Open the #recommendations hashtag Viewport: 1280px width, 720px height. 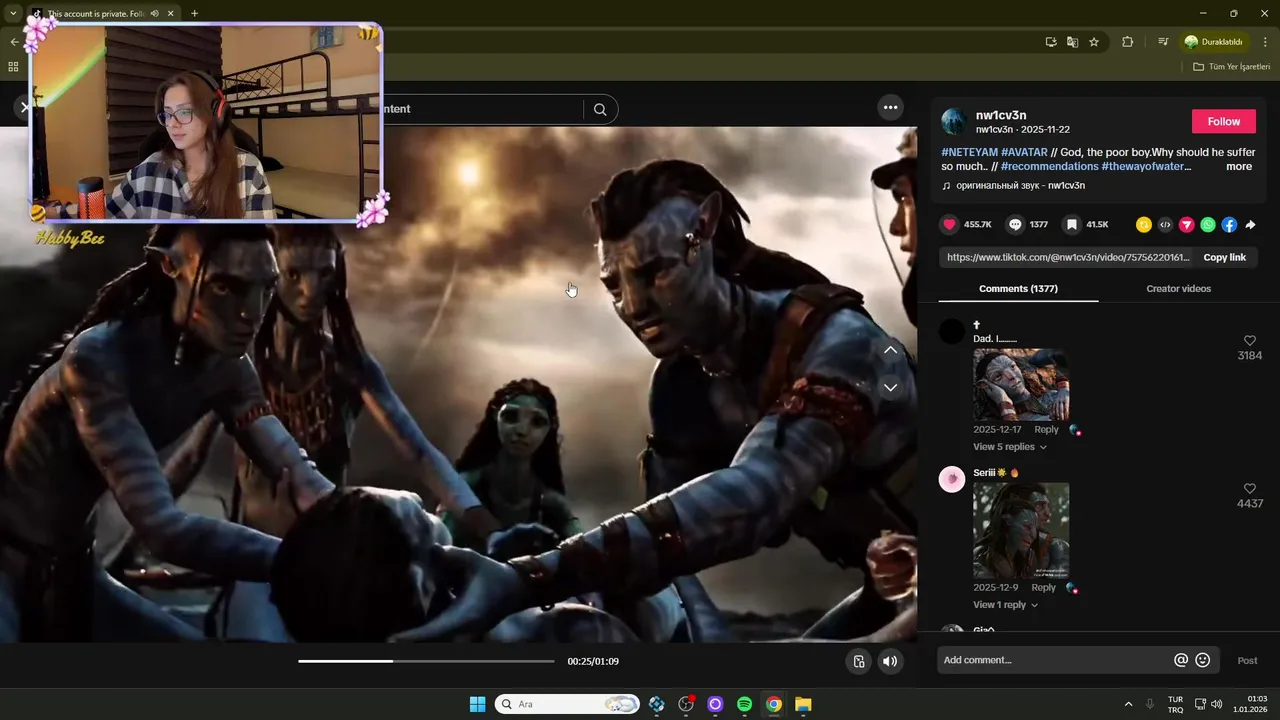(1049, 167)
